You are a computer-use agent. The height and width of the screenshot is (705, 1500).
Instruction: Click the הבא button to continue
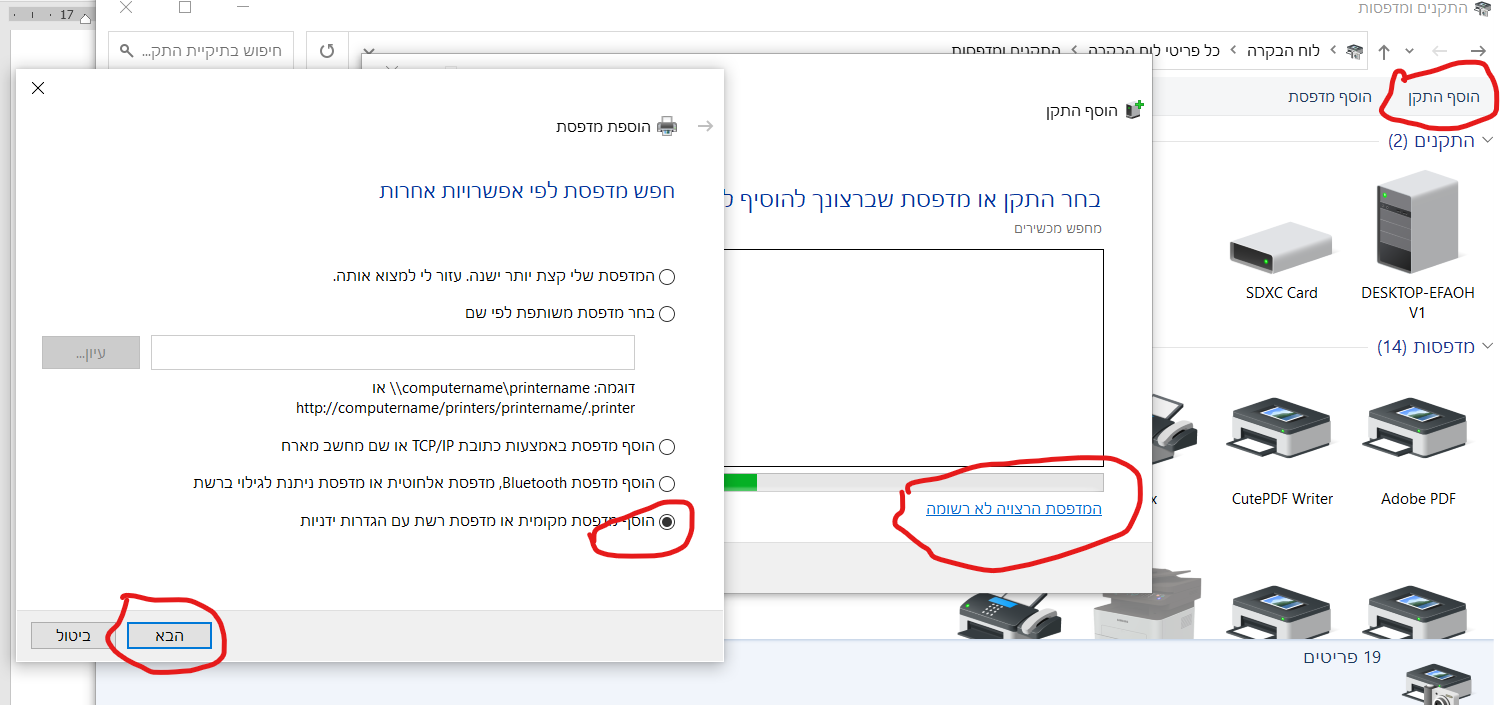168,635
